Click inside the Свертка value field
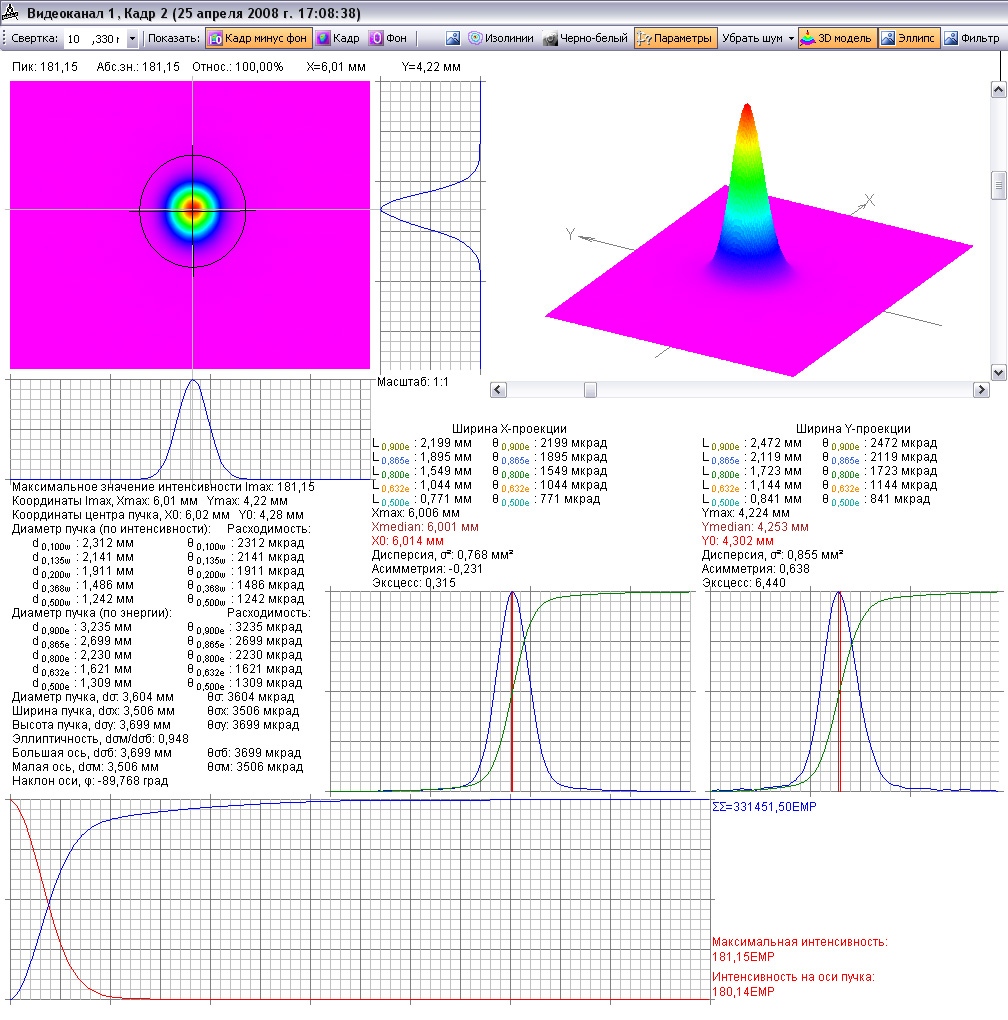The image size is (1008, 1020). pos(95,39)
